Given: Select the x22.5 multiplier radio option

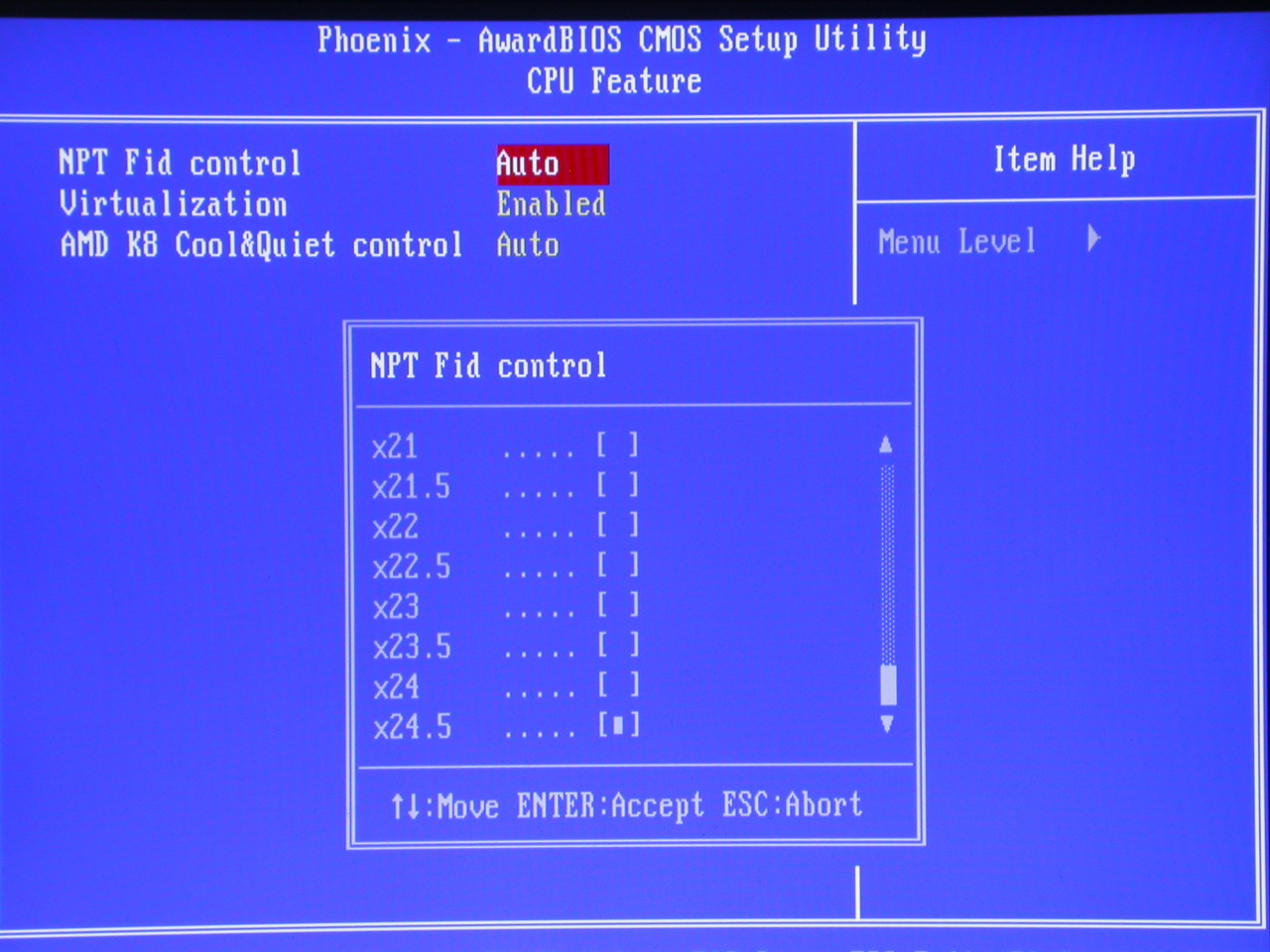Looking at the screenshot, I should click(617, 565).
